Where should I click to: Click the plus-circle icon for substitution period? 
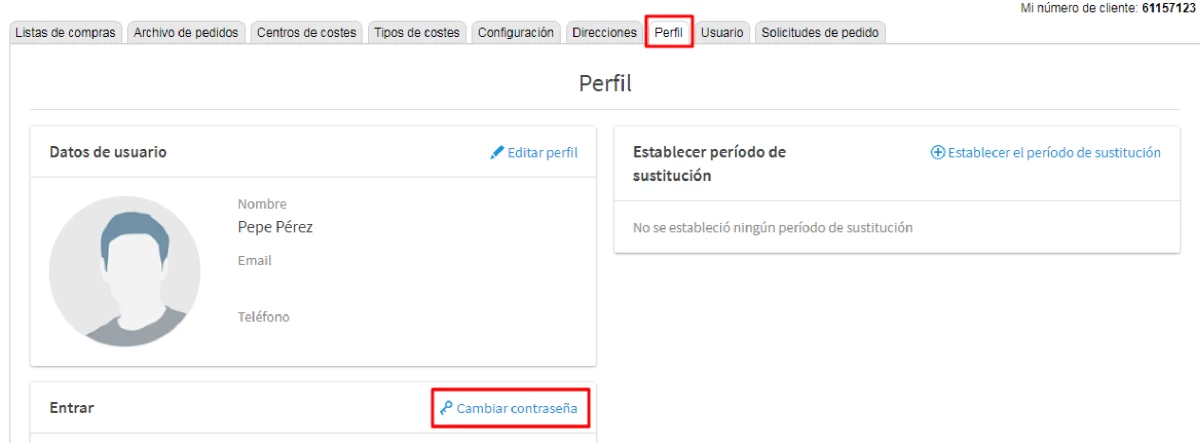pos(938,153)
